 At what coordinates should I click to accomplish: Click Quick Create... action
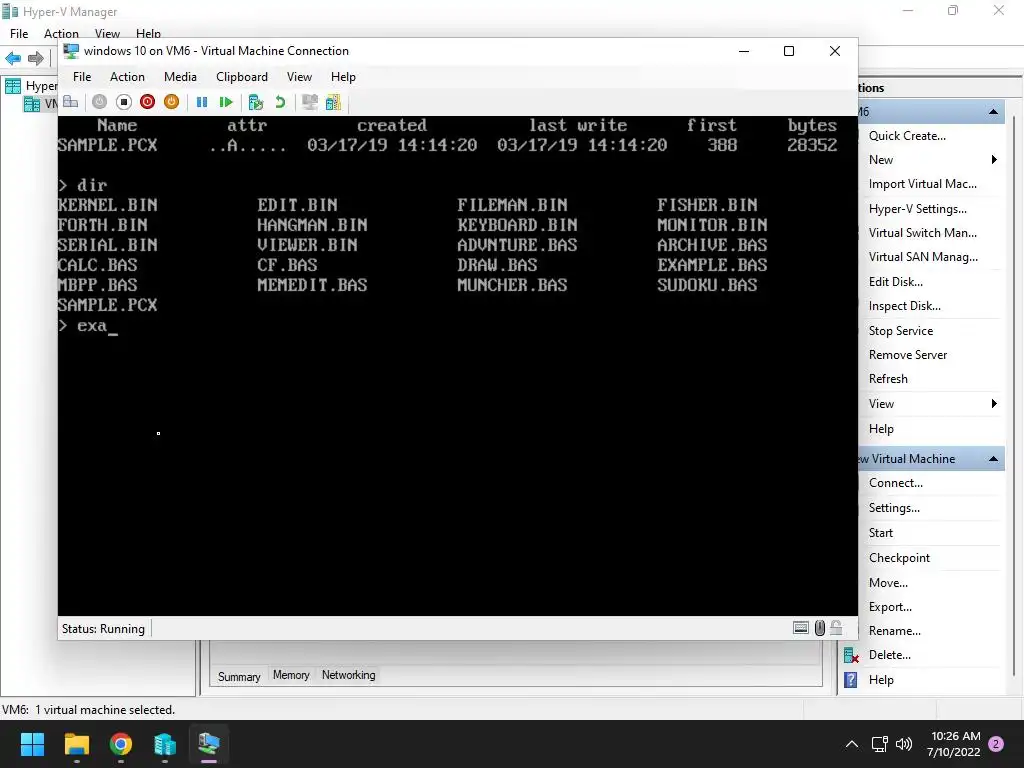(907, 136)
